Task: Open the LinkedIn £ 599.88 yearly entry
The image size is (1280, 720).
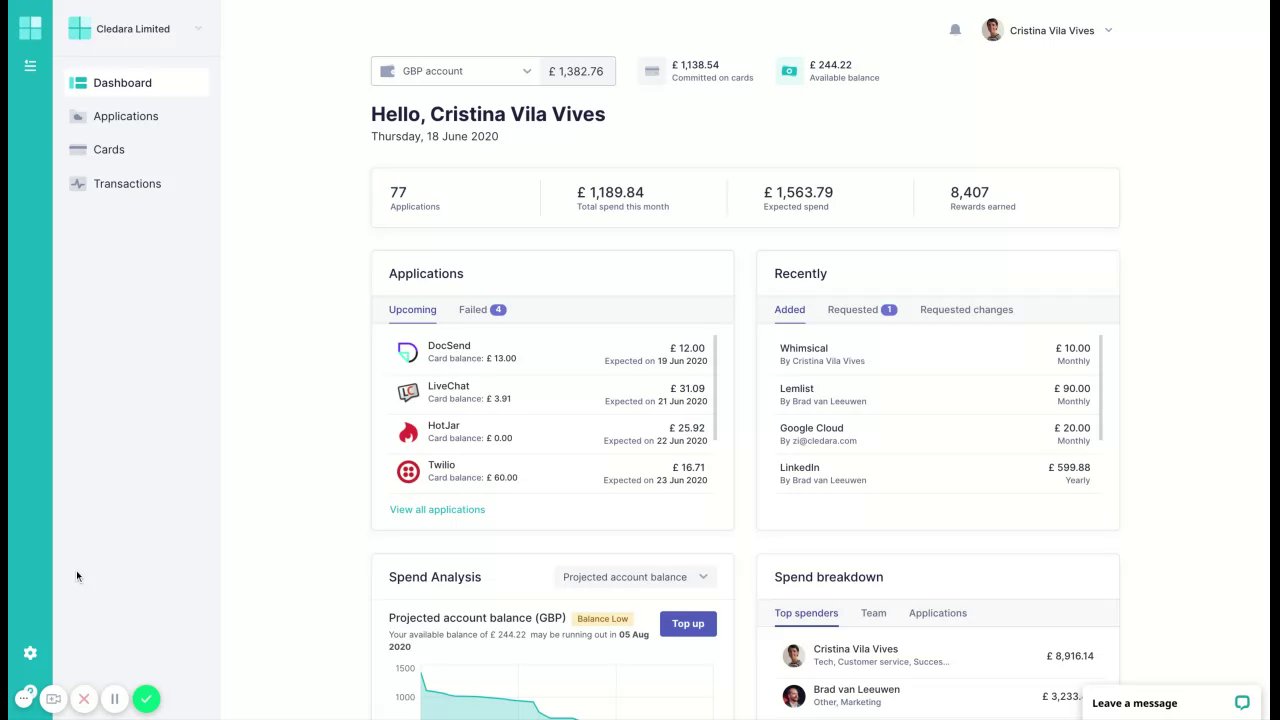Action: click(x=935, y=473)
